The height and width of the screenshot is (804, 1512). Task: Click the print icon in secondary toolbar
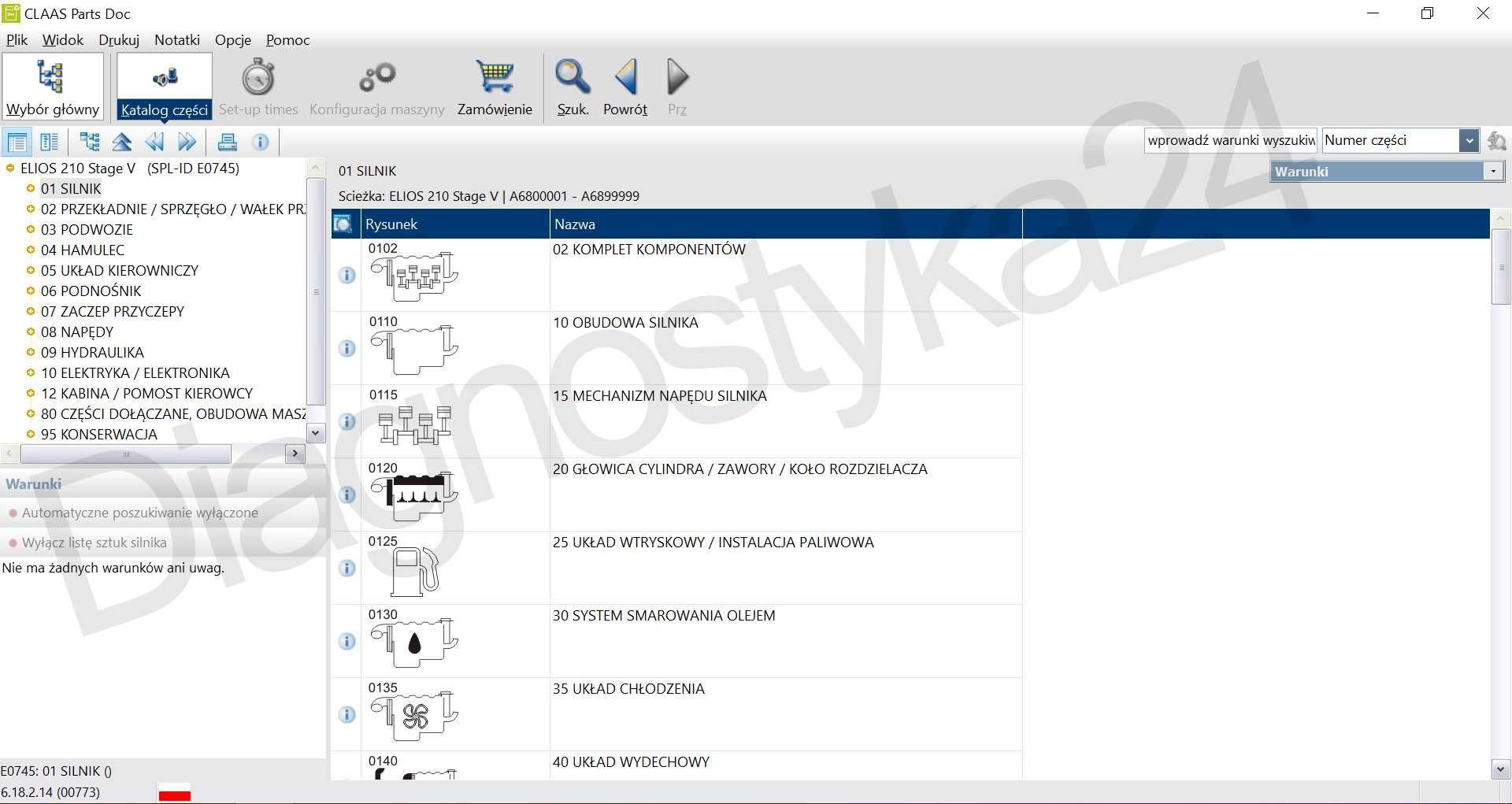228,142
